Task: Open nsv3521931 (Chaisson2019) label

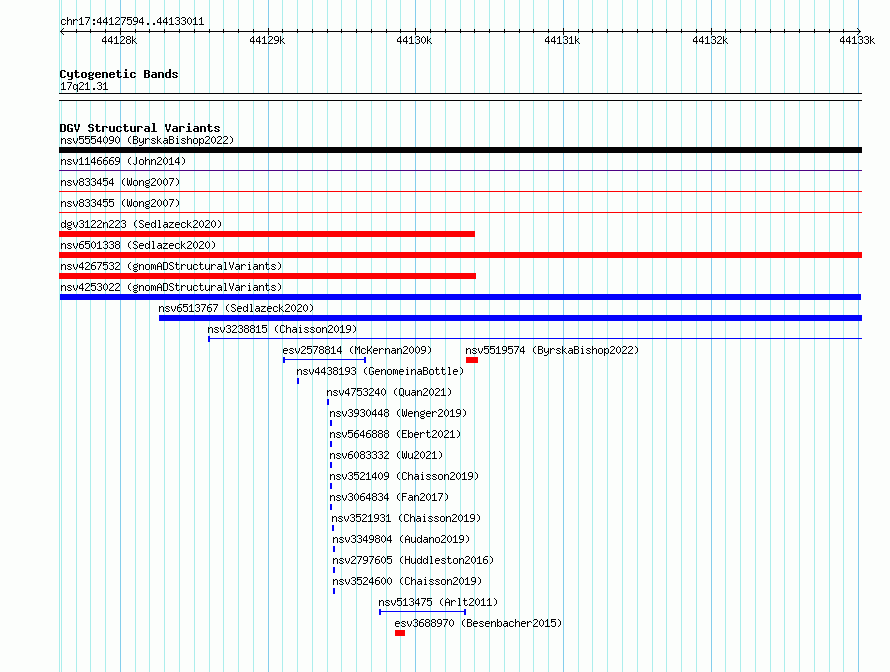Action: tap(406, 518)
